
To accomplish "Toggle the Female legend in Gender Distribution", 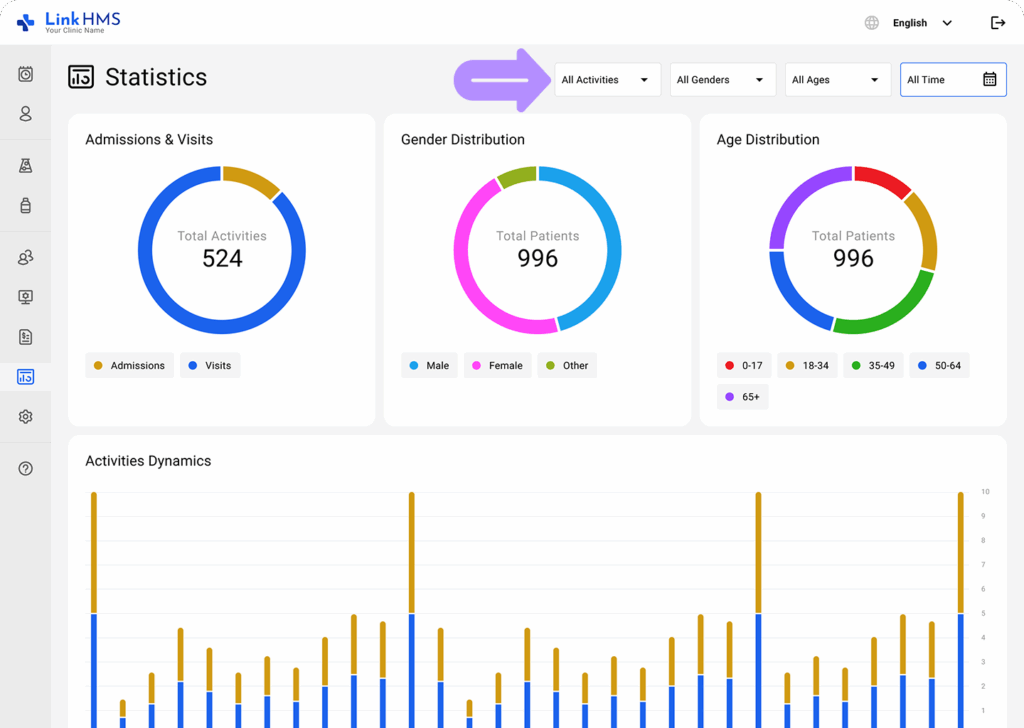I will click(x=497, y=365).
